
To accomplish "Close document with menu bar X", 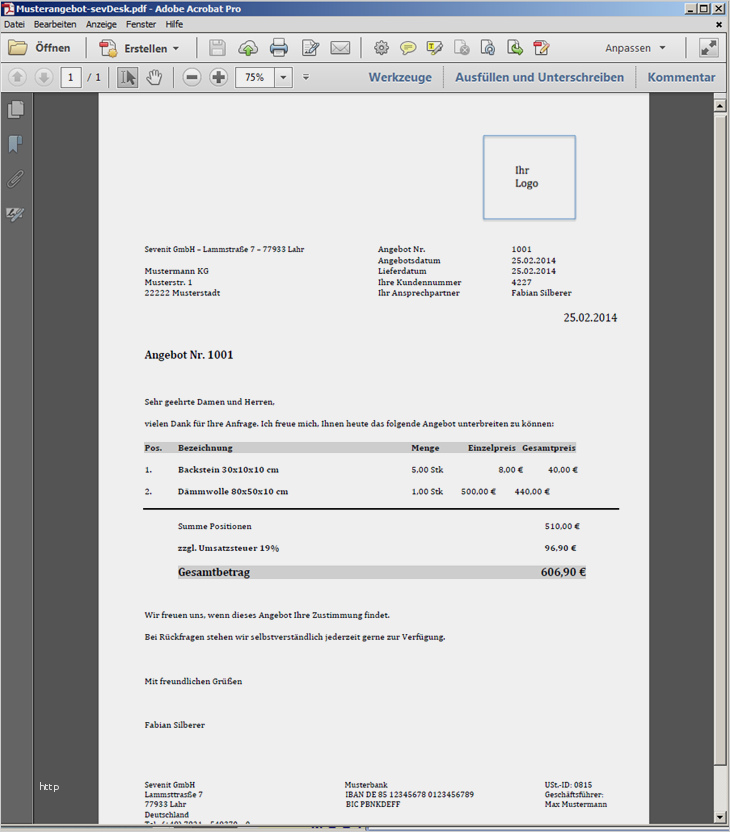I will [719, 24].
